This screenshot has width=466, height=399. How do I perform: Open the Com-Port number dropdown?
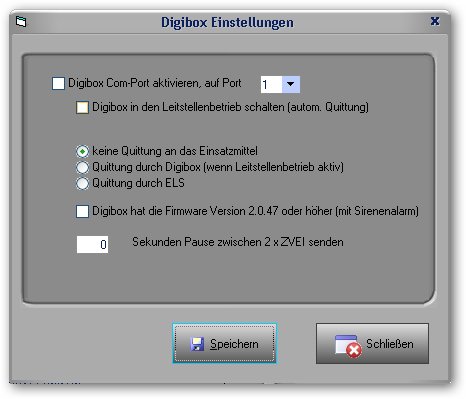(x=291, y=84)
